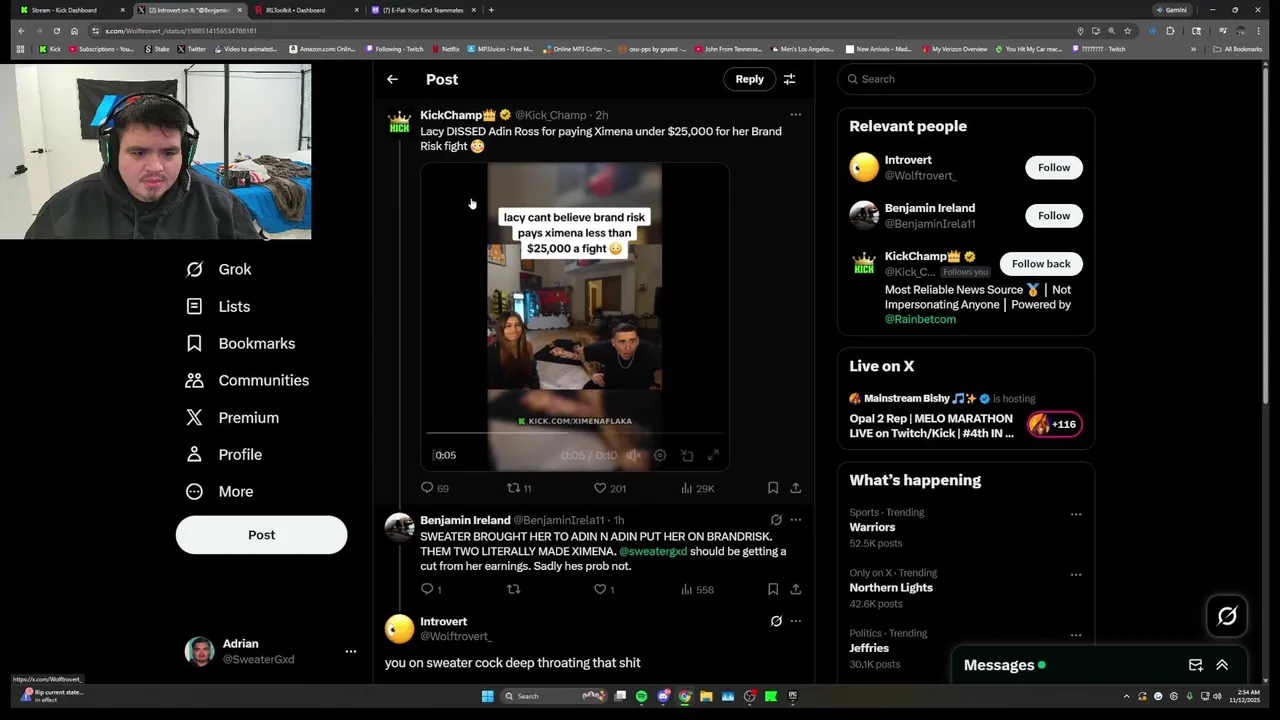This screenshot has height=720, width=1280.
Task: Bookmark KickChamp's post
Action: tap(773, 488)
